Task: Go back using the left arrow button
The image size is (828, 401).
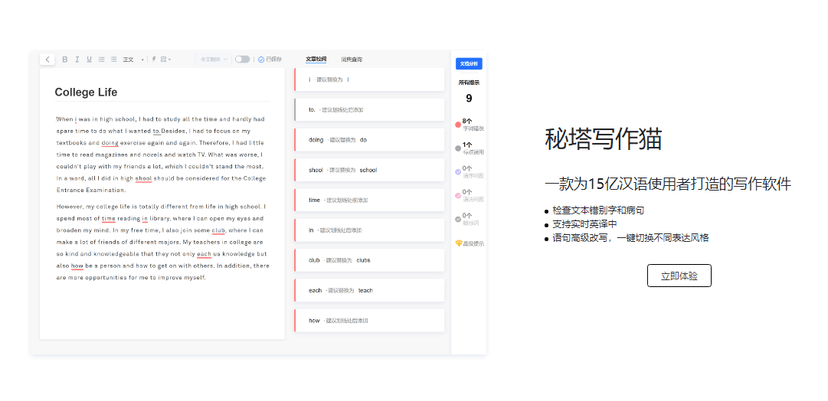Action: (48, 59)
